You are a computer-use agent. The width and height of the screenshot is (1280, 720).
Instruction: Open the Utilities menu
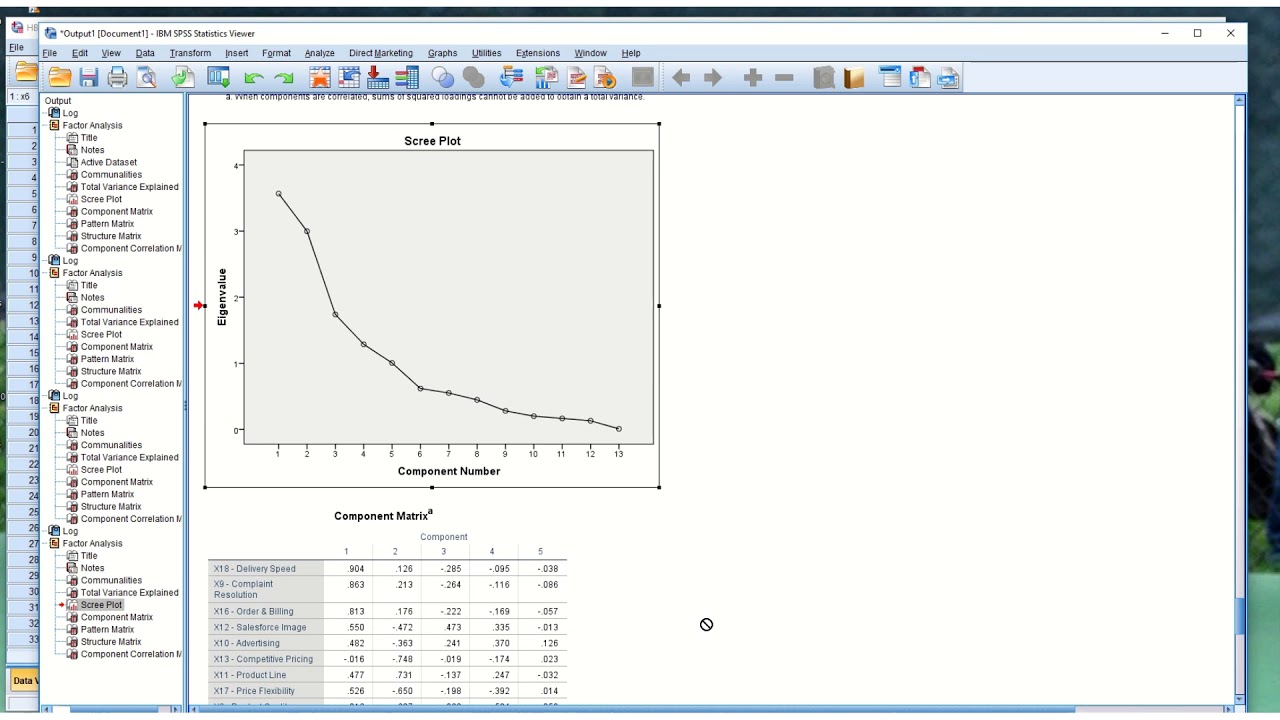click(487, 53)
